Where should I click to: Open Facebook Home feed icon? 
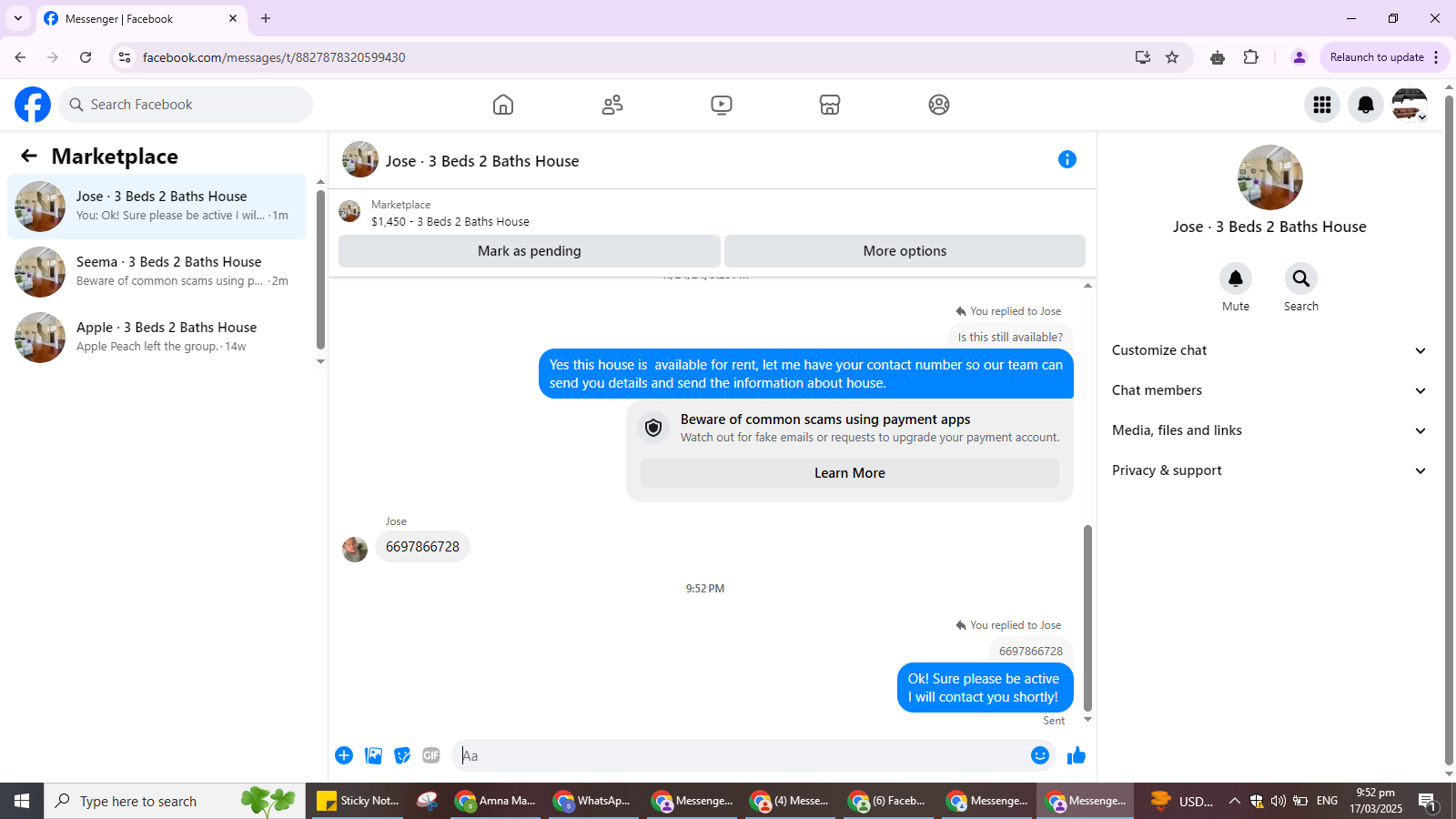pos(503,105)
